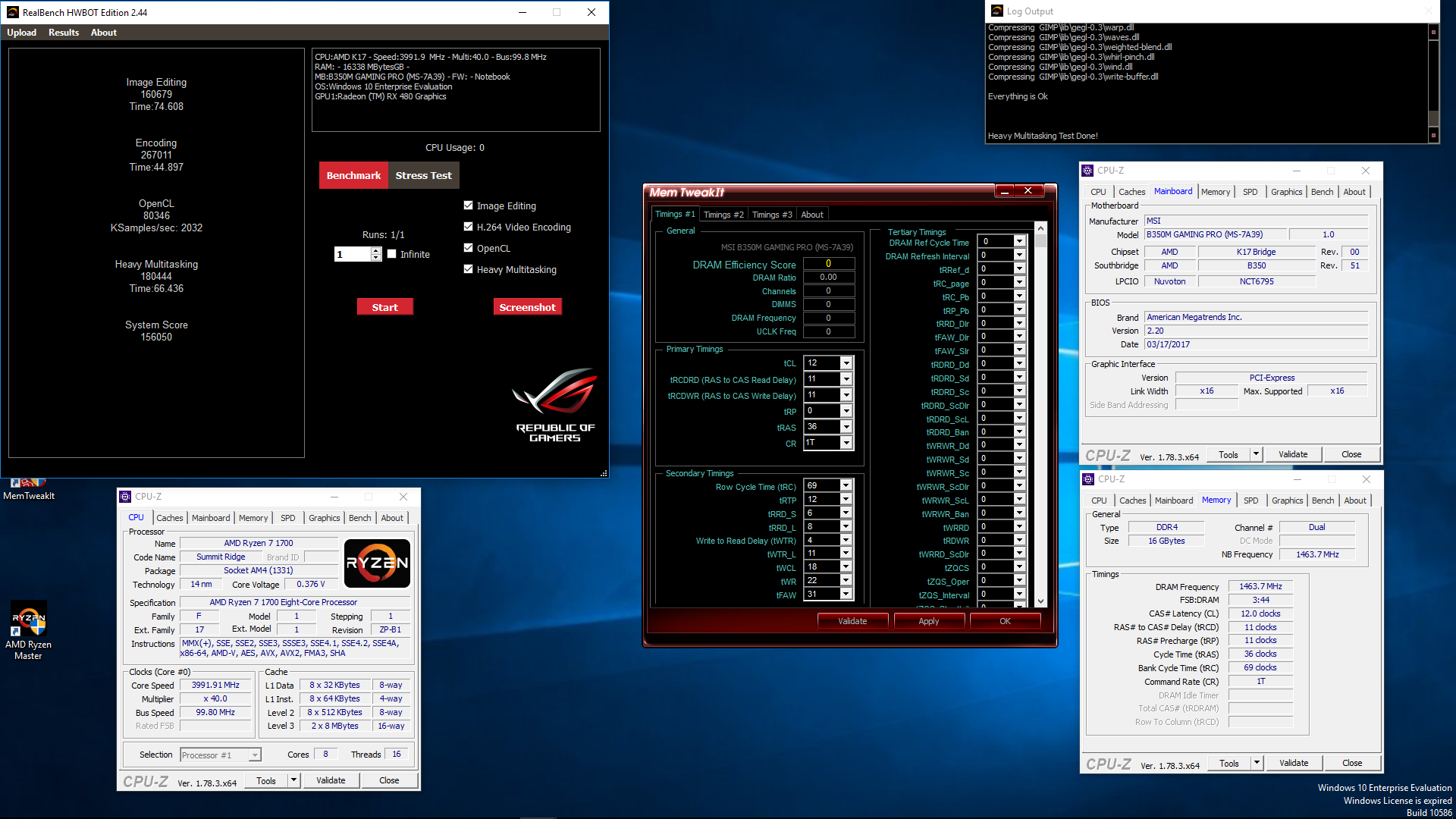The width and height of the screenshot is (1456, 819).
Task: Close the Mem TweakIt window
Action: 1028,191
